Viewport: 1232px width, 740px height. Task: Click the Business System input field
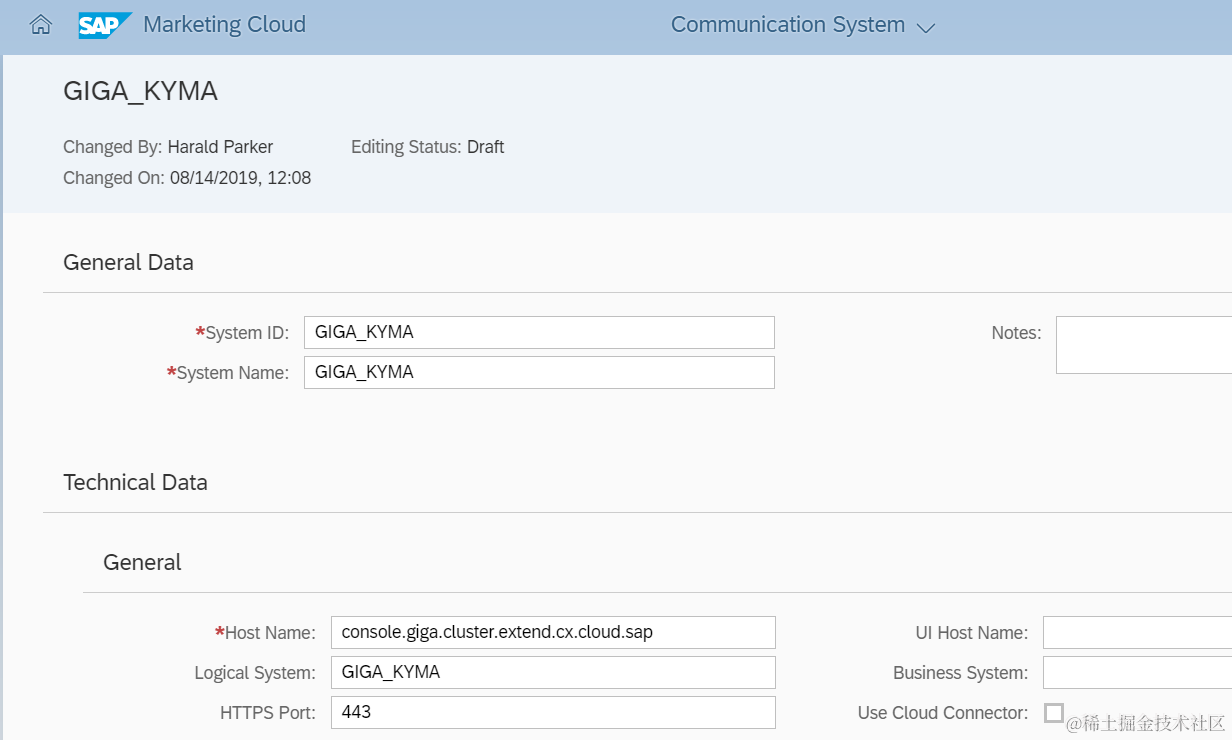point(1137,673)
